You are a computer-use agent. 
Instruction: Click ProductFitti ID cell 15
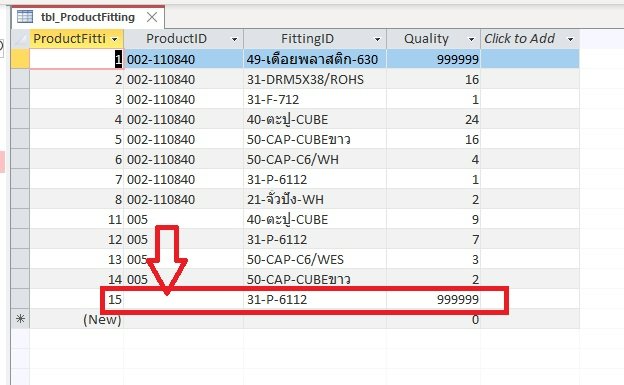click(x=76, y=299)
